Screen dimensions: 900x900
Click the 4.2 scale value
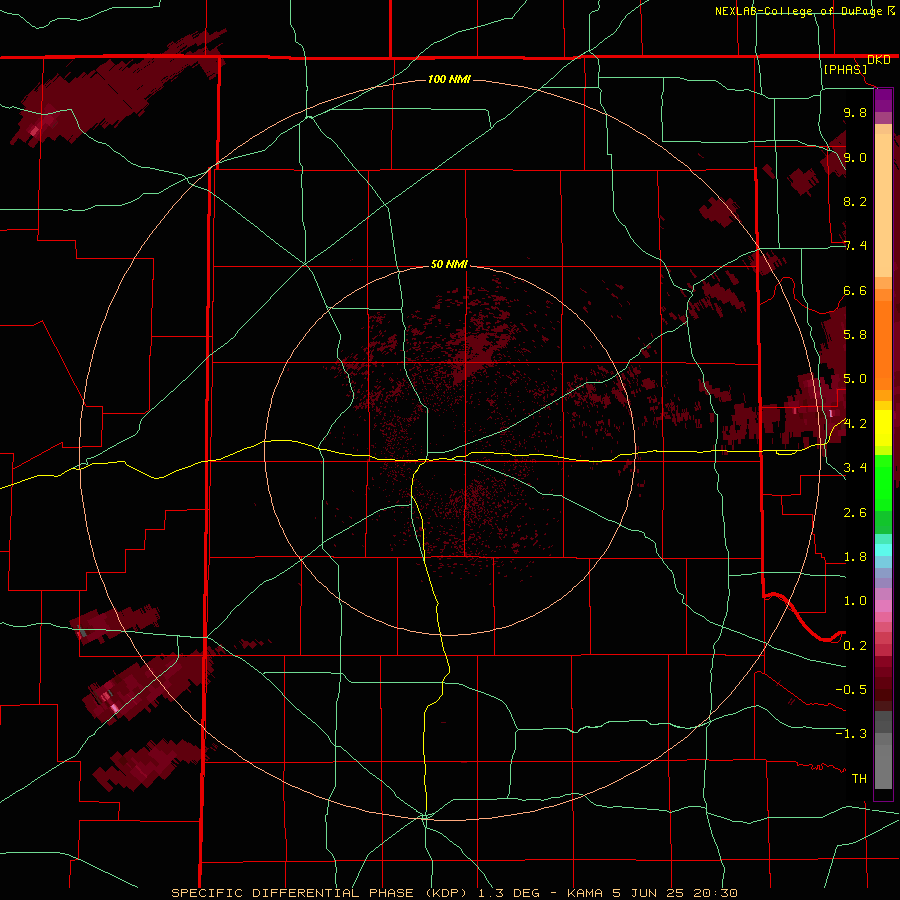pos(855,424)
